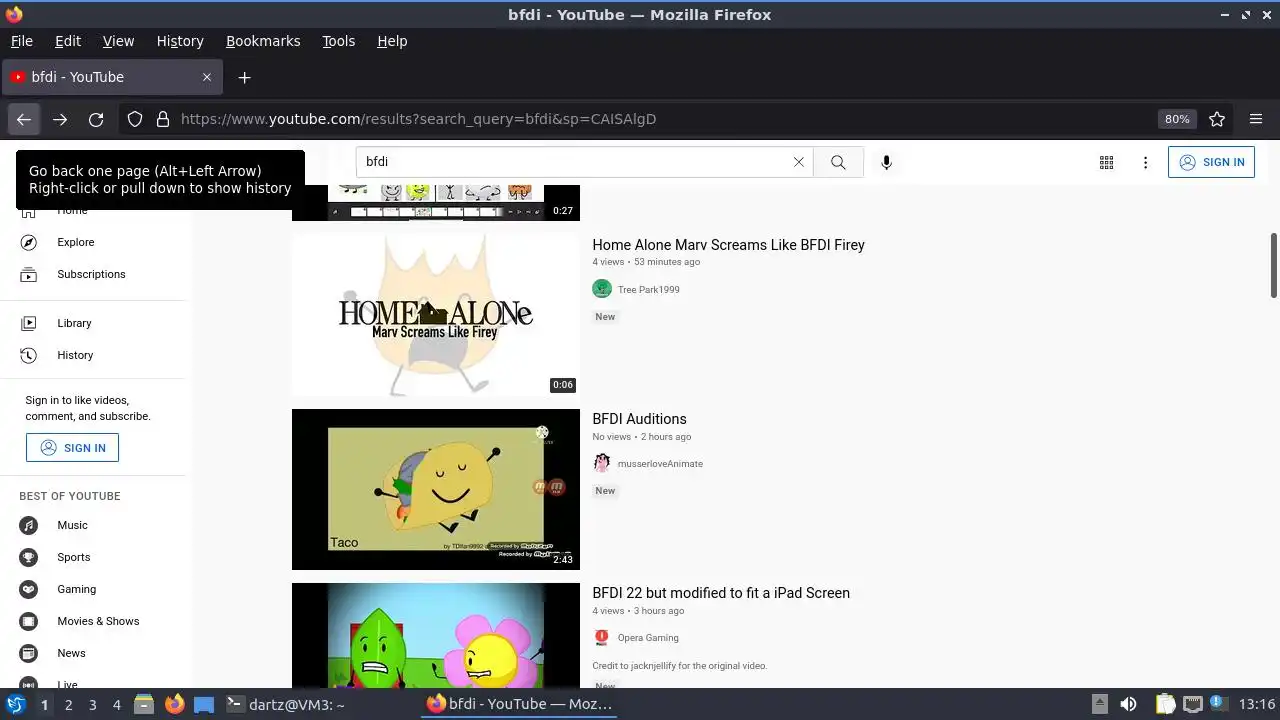Click the 13:16 clock in the panel

point(1256,704)
